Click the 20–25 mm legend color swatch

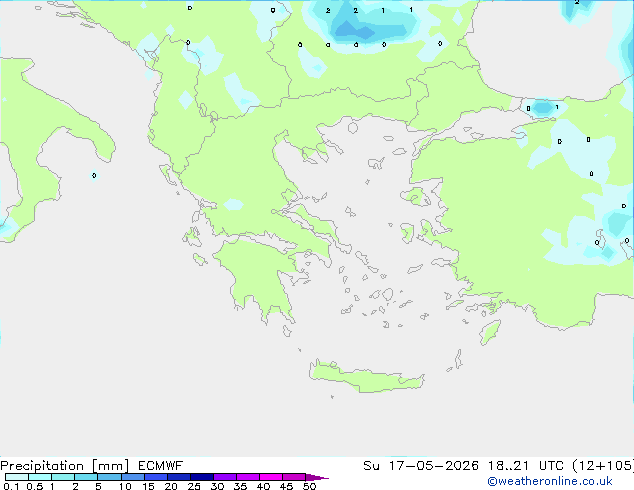tap(178, 477)
